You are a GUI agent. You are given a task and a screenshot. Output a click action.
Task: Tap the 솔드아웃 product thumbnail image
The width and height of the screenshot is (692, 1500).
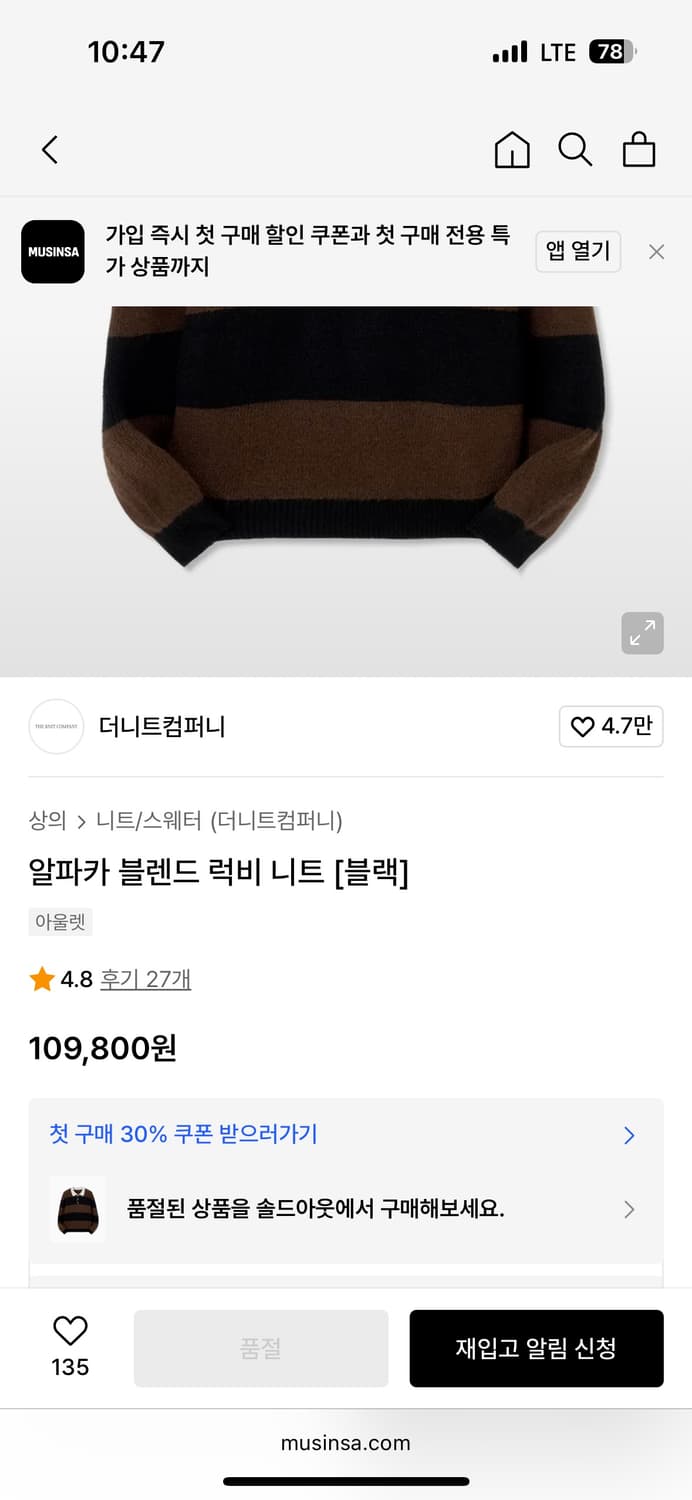tap(77, 1209)
